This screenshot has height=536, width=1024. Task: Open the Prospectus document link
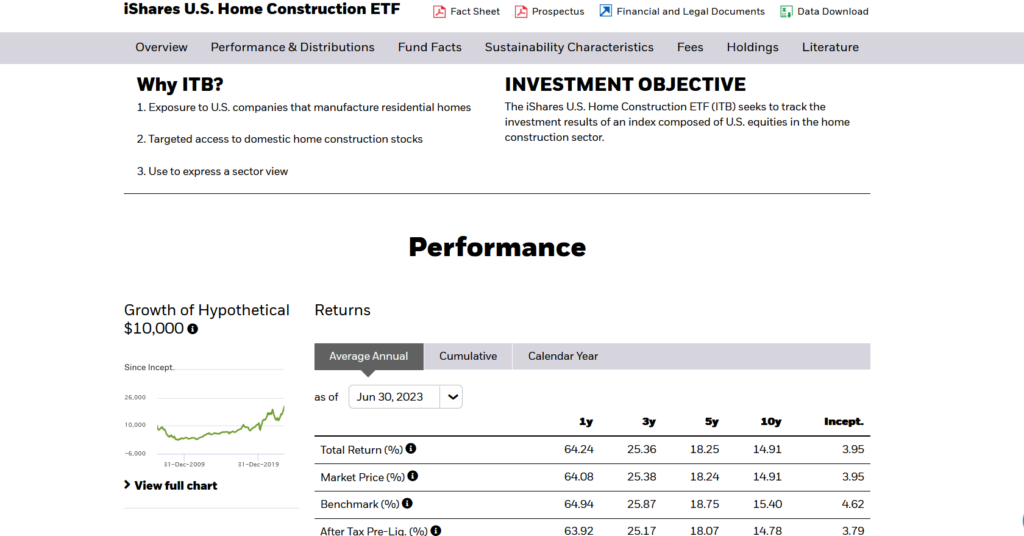(558, 12)
